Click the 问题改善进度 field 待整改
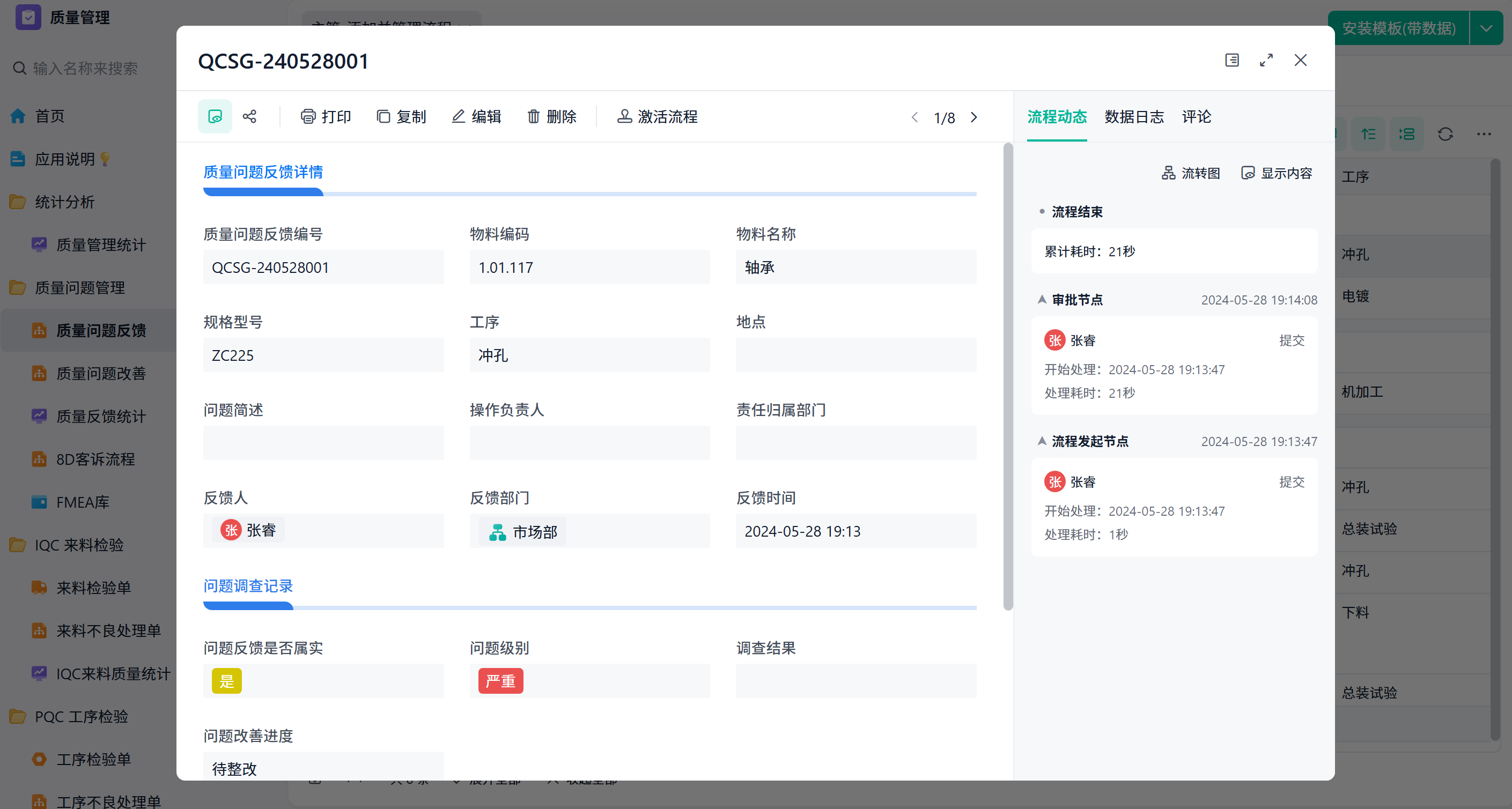 click(x=323, y=767)
